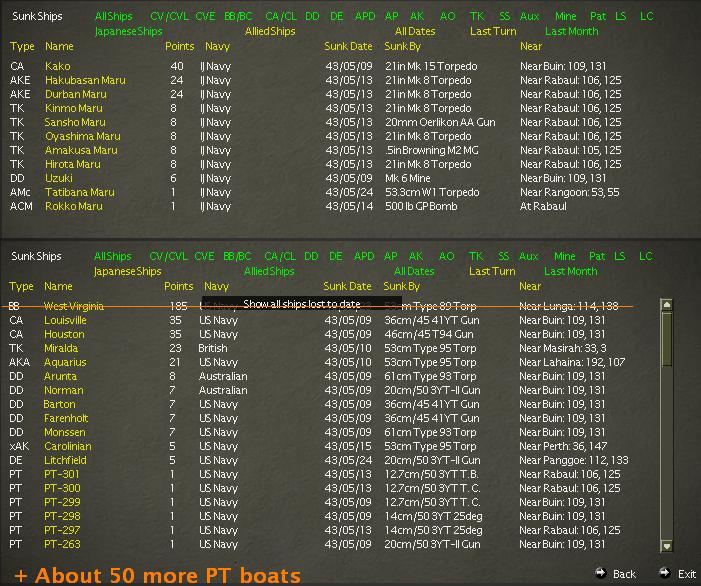Open the sunk ship Hakubasan Maru
Image resolution: width=701 pixels, height=586 pixels.
pos(85,80)
